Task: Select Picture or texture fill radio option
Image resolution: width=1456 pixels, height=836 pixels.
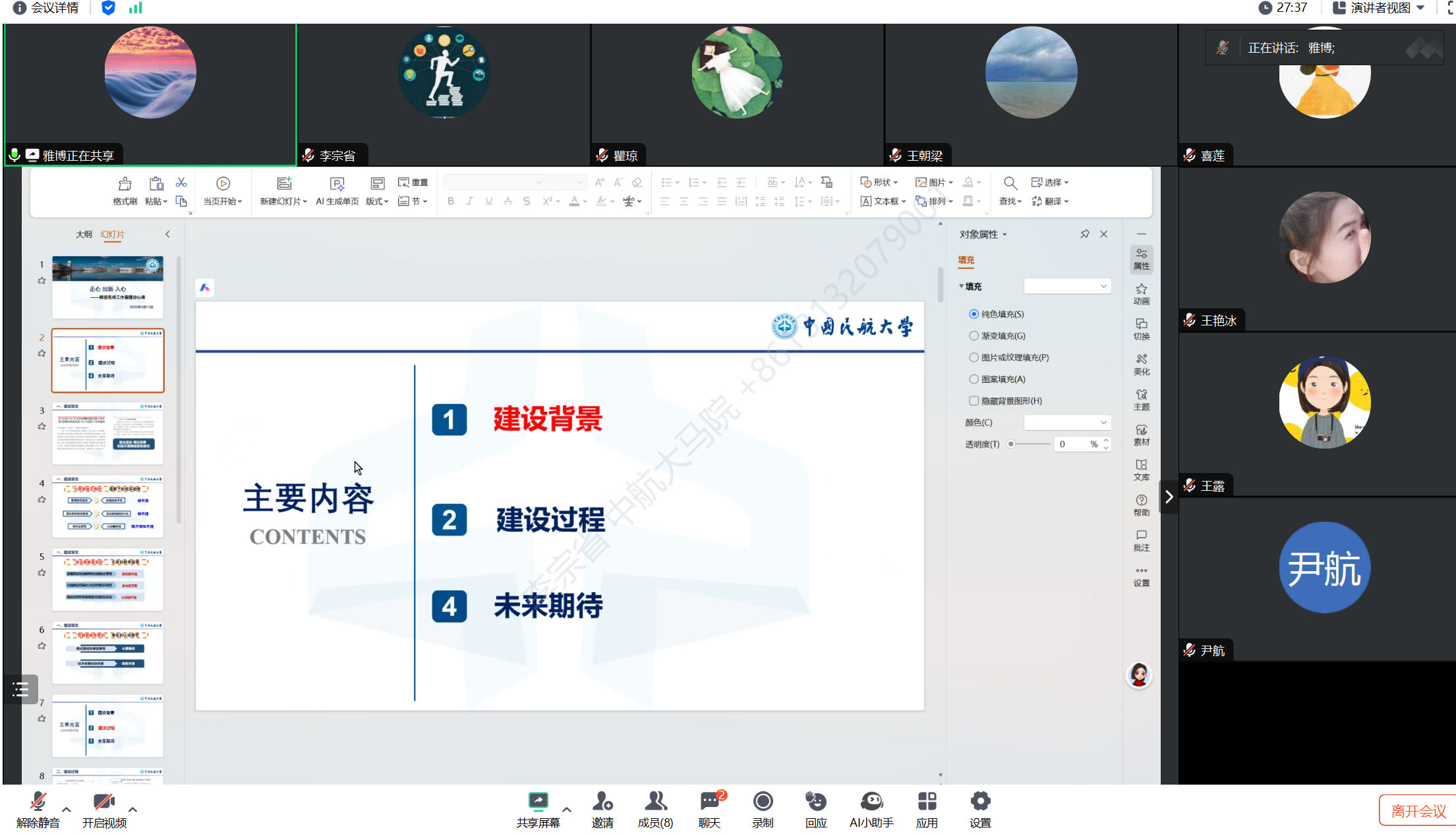Action: click(974, 358)
